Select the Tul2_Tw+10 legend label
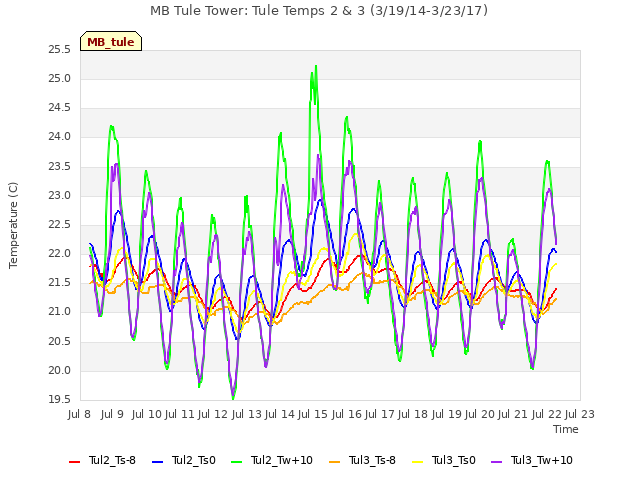This screenshot has height=480, width=640. [282, 460]
